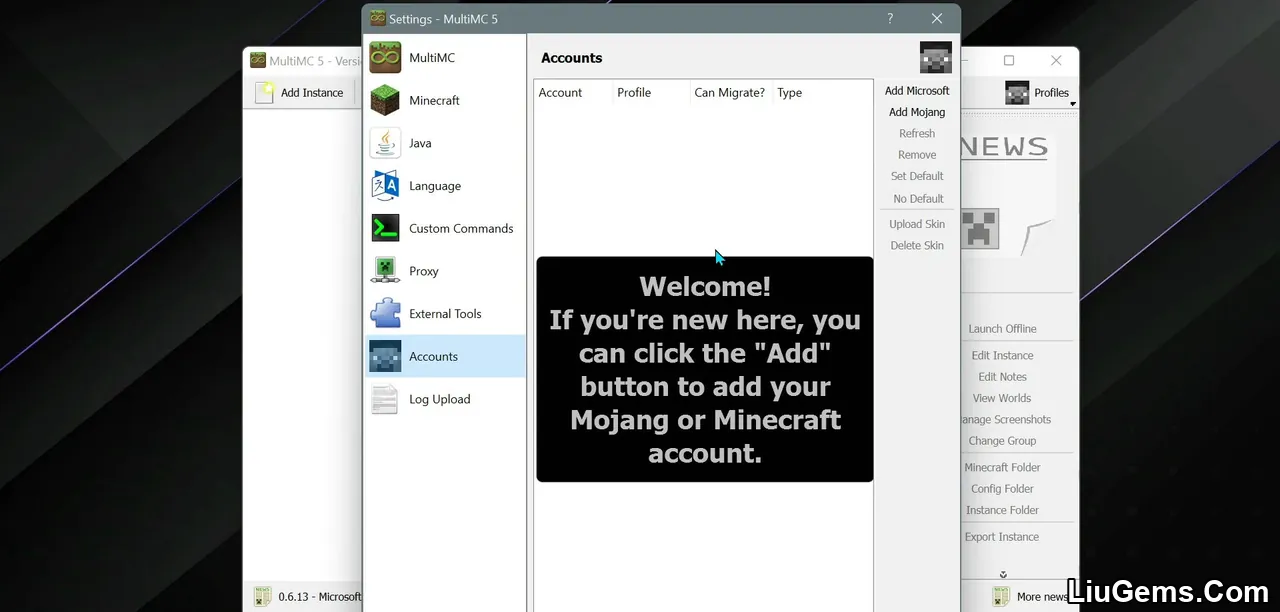Close the main MultiMC window behind Settings

click(x=1056, y=61)
